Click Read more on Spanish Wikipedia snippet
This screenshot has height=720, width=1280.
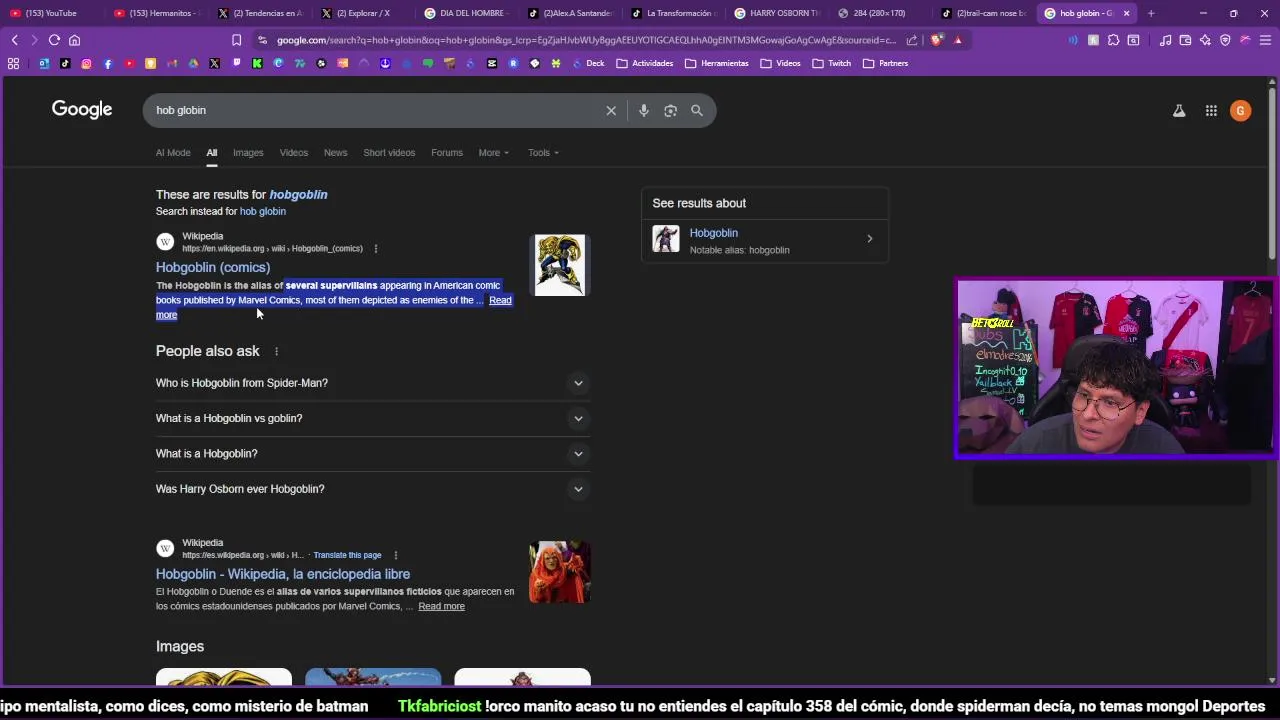441,606
